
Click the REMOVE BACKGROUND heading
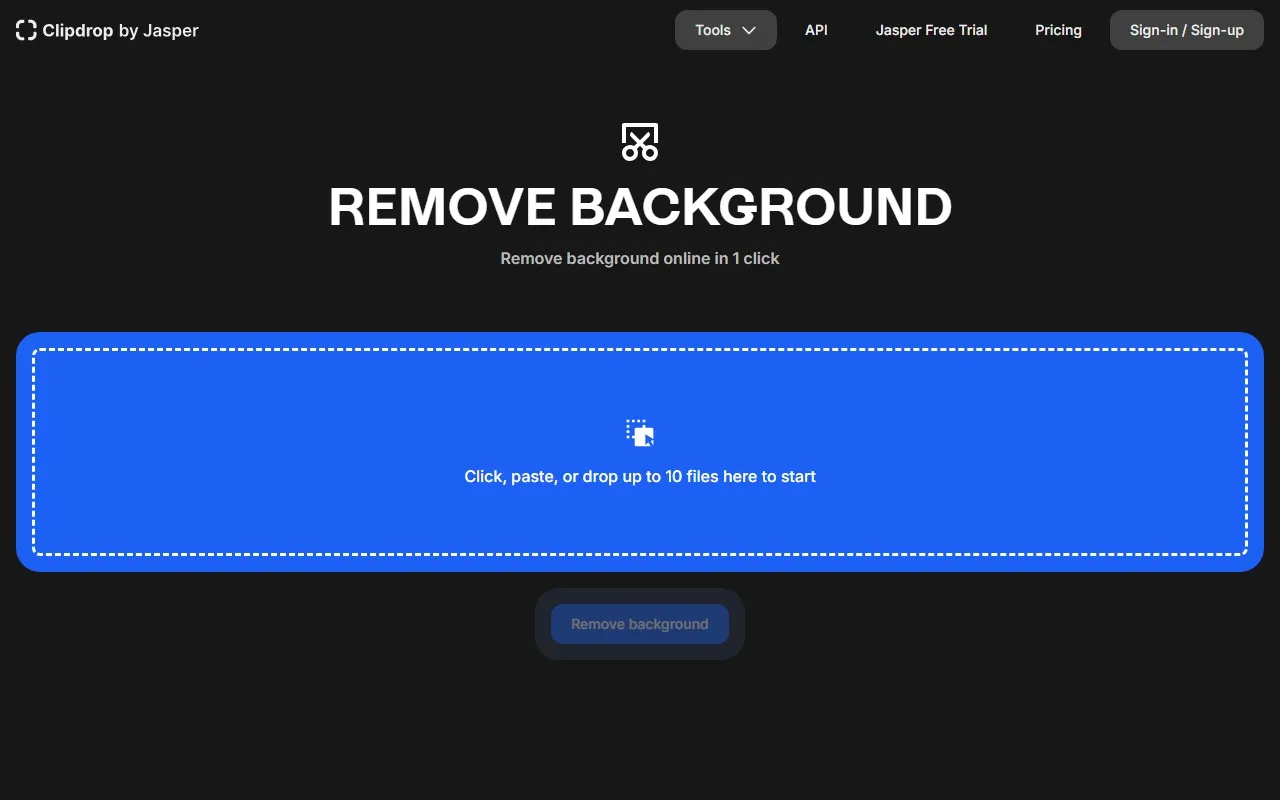pyautogui.click(x=639, y=207)
